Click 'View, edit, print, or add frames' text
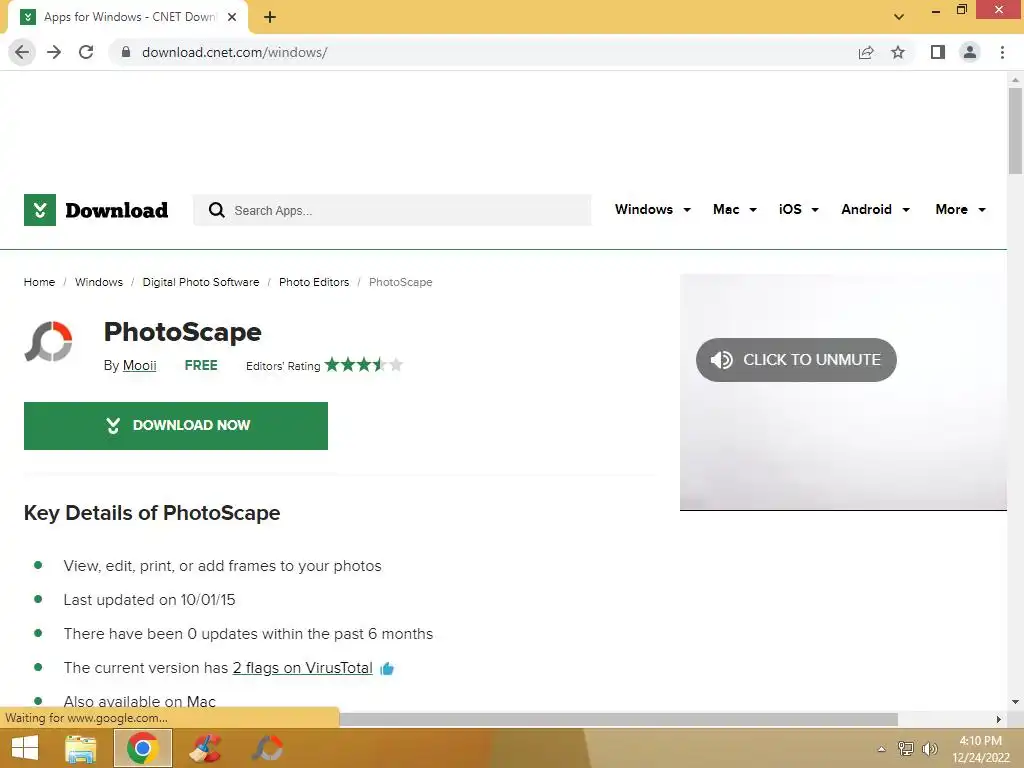This screenshot has width=1024, height=768. tap(223, 566)
